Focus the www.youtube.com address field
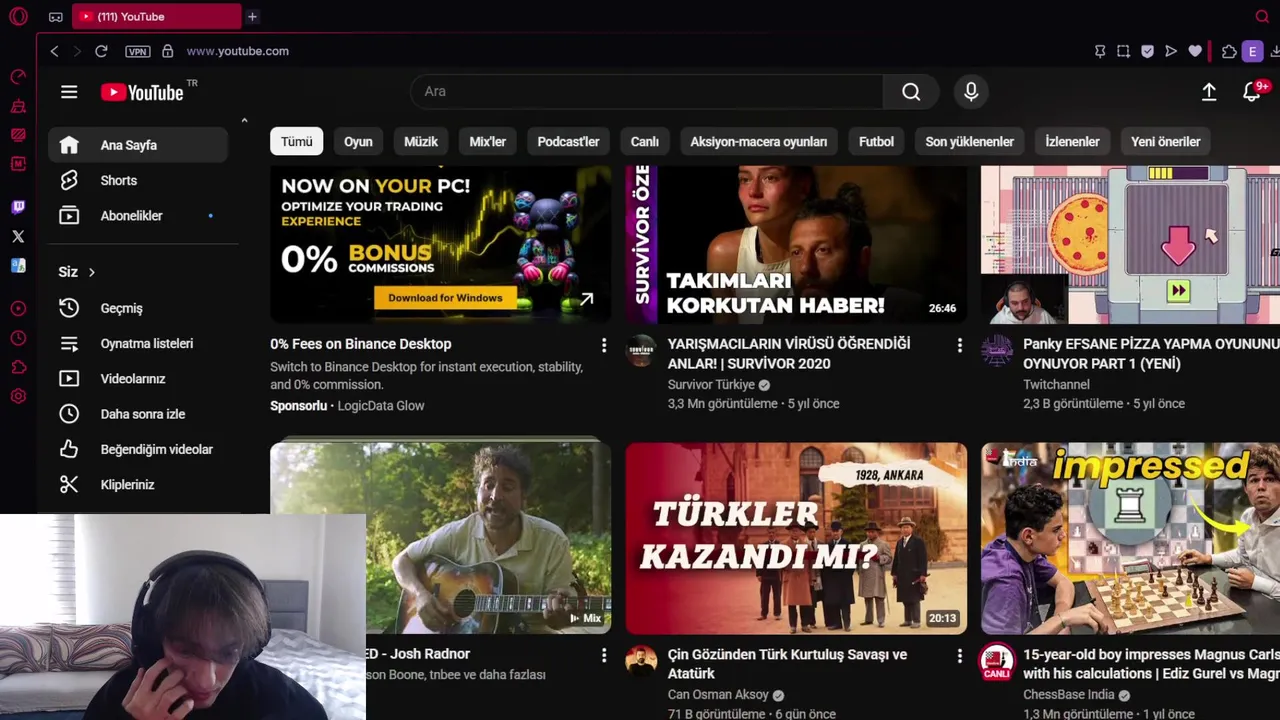 click(x=238, y=51)
